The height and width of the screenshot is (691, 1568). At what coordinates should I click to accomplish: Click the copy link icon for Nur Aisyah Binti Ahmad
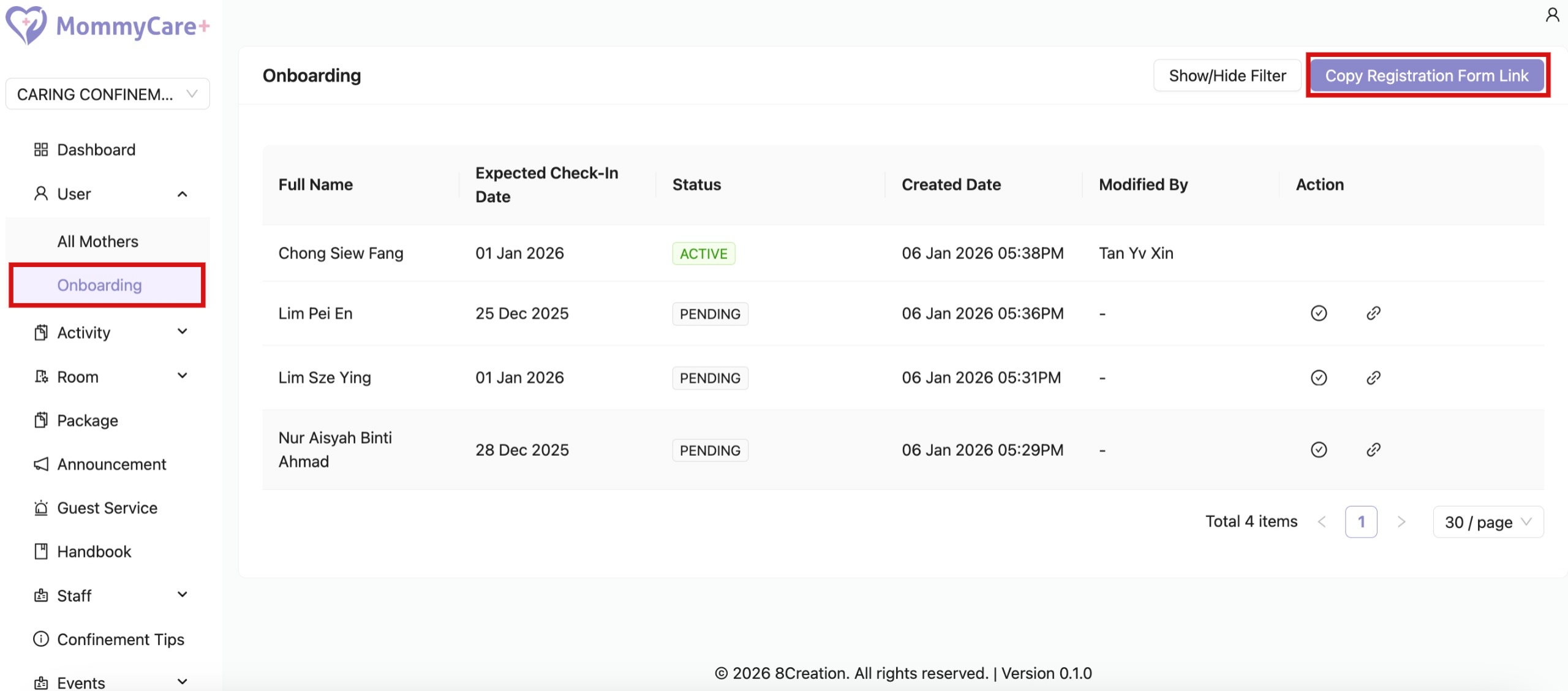[x=1374, y=450]
